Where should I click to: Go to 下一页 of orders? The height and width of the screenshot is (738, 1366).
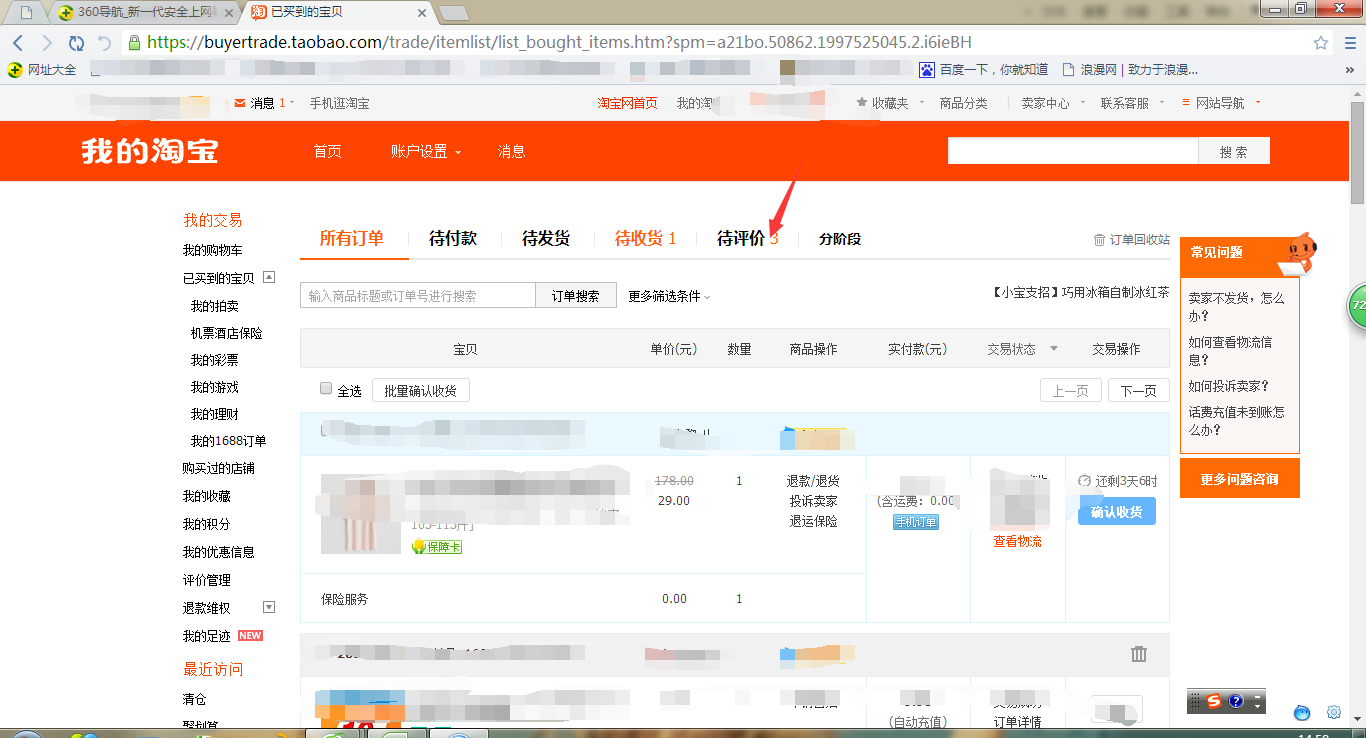tap(1138, 390)
